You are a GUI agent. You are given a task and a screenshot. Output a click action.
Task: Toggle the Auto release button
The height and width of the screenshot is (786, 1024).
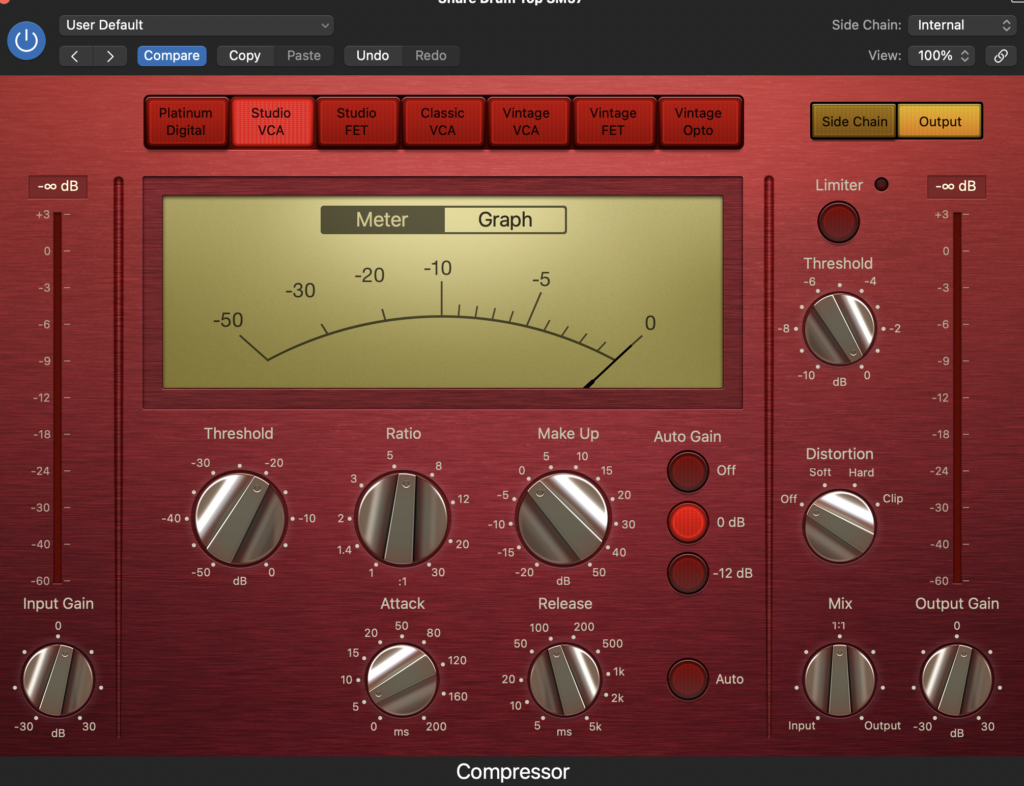(x=688, y=679)
